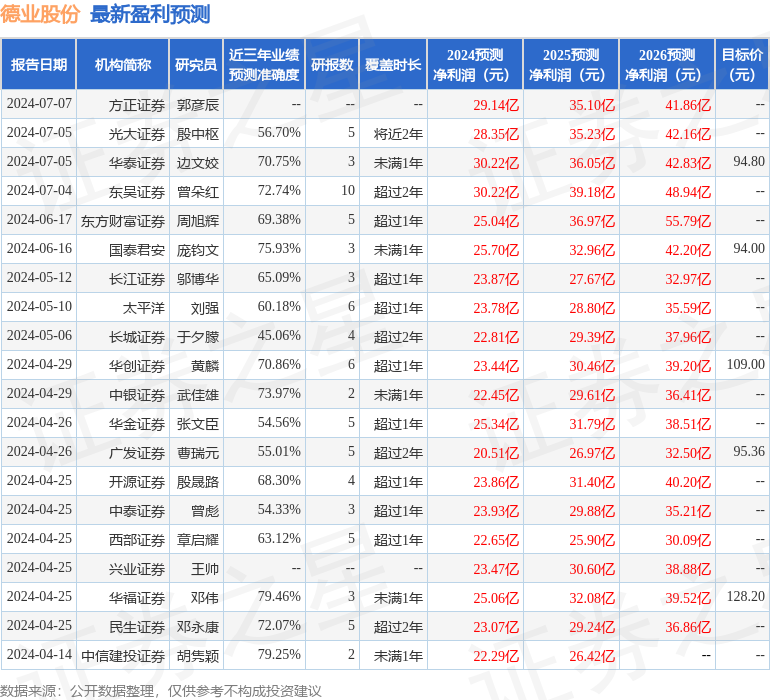770x700 pixels.
Task: Select researcher 武佳雄
Action: point(198,395)
